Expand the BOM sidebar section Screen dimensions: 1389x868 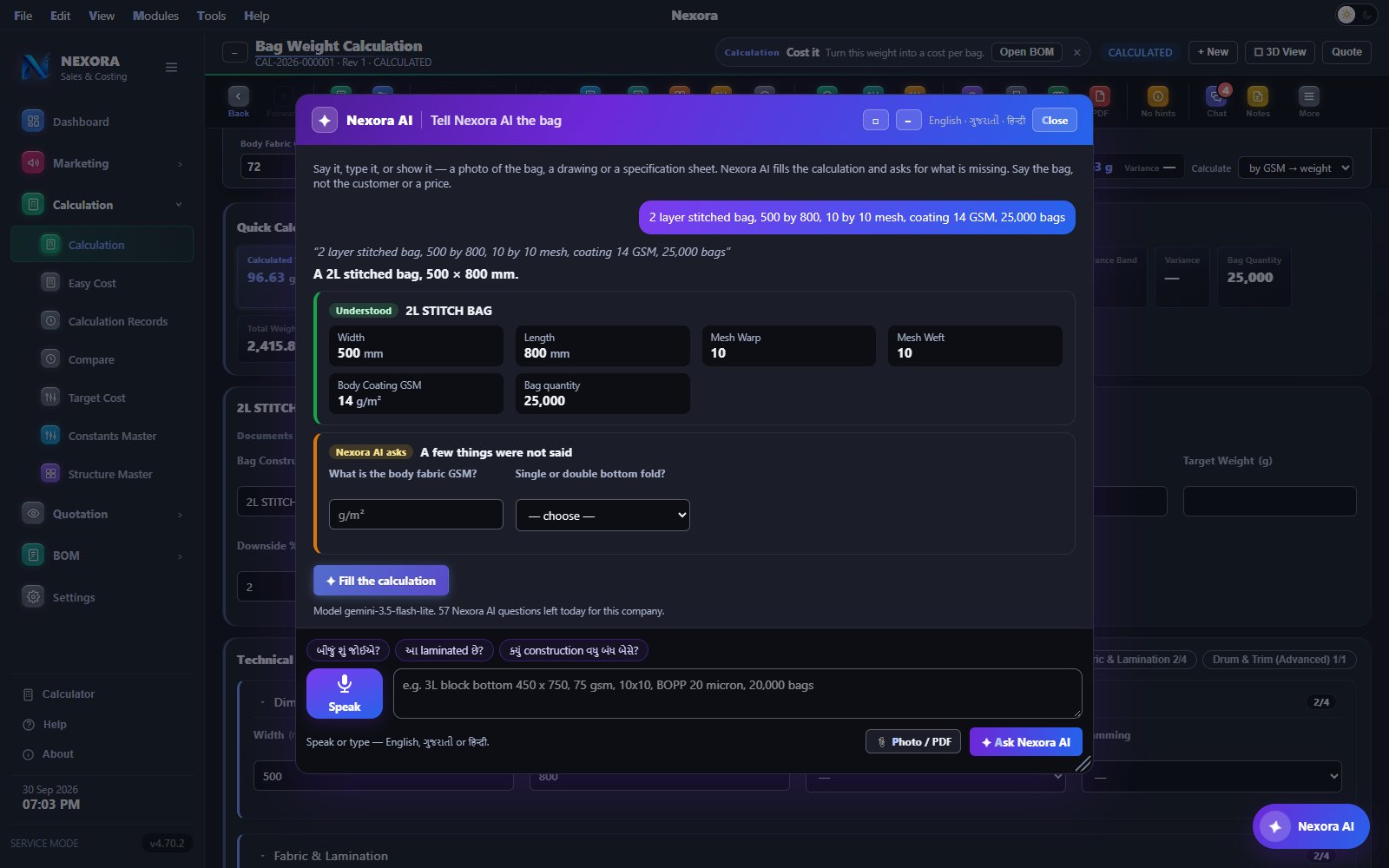pyautogui.click(x=102, y=556)
